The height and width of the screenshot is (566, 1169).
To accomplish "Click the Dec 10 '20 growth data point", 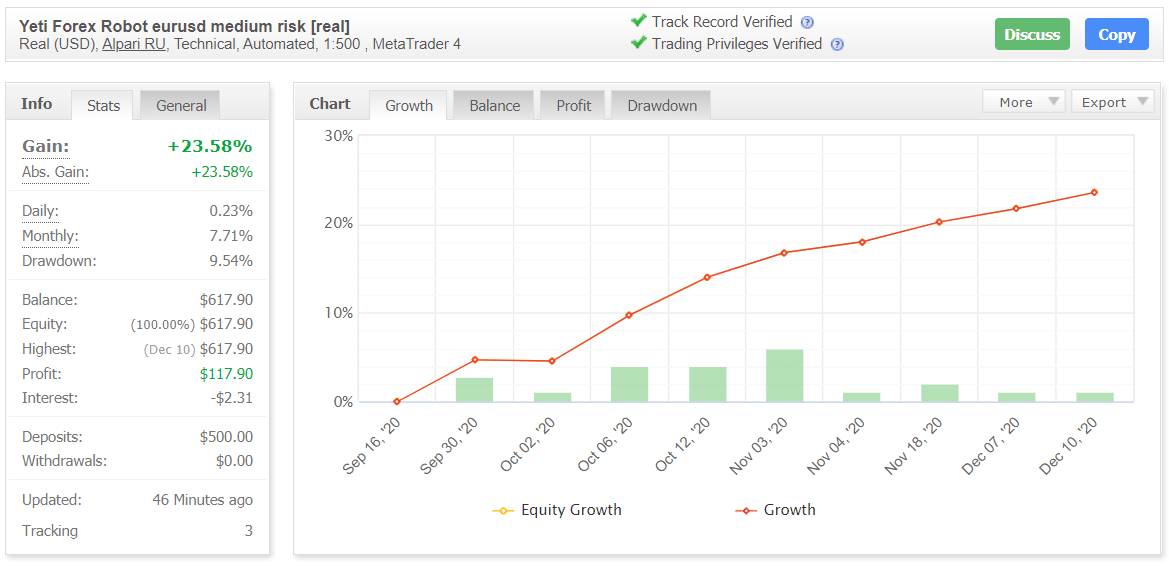I will point(1094,192).
